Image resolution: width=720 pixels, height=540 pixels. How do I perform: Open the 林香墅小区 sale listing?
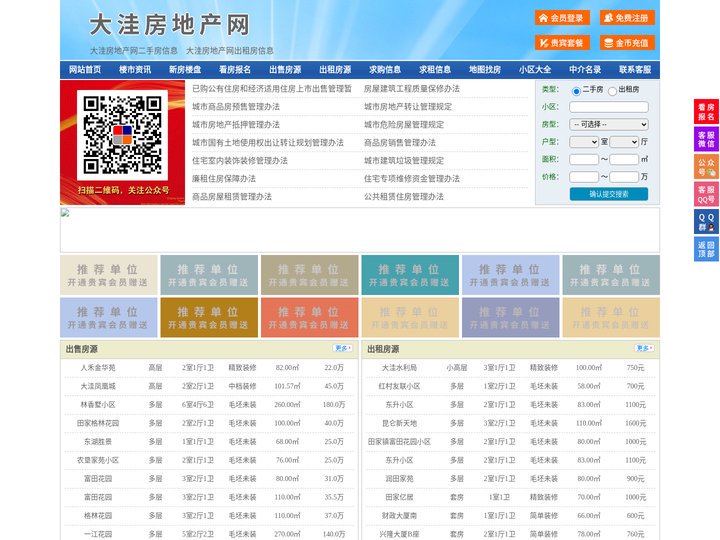point(98,405)
